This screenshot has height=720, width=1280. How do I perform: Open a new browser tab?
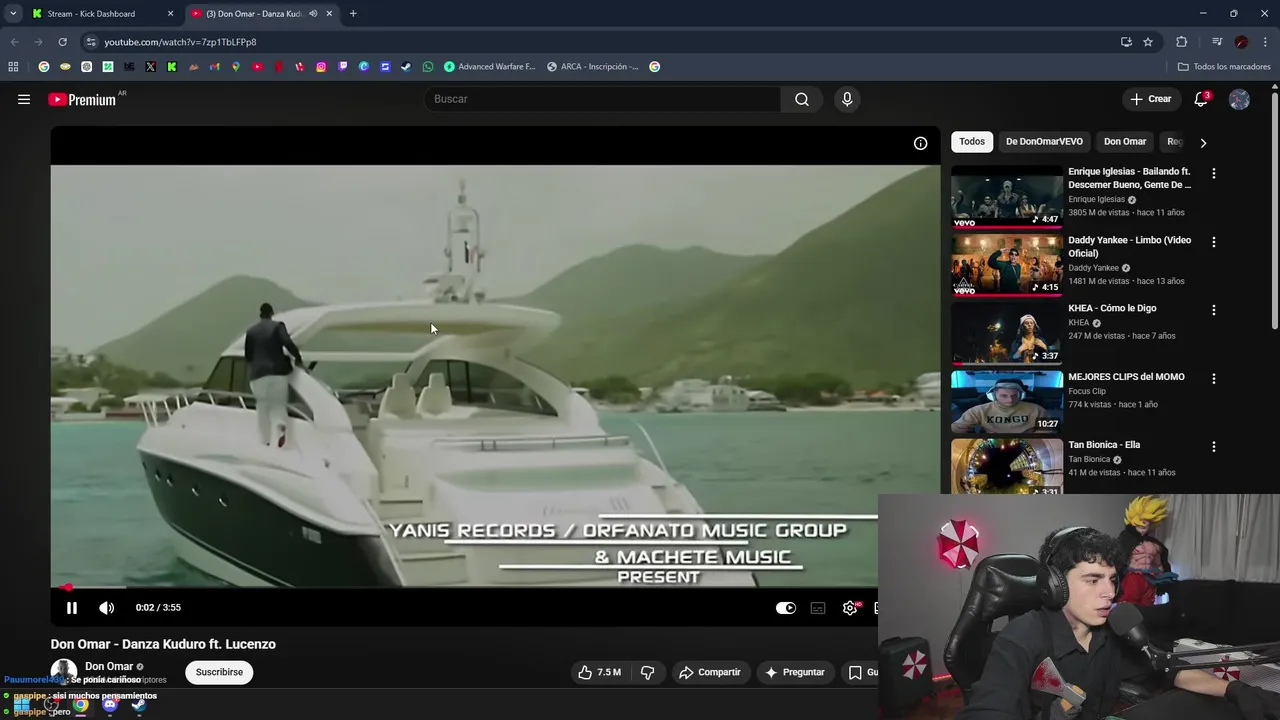tap(353, 14)
